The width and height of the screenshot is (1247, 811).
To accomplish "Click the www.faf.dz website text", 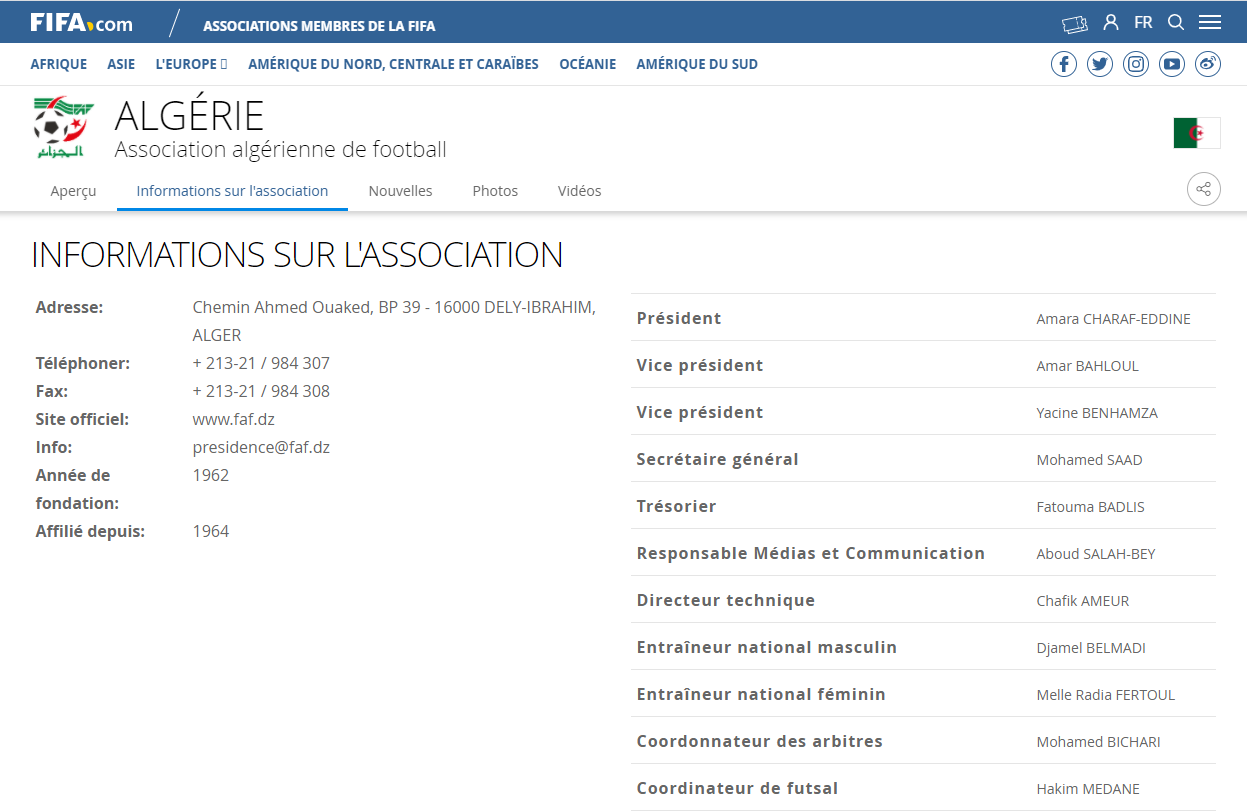I will (233, 419).
